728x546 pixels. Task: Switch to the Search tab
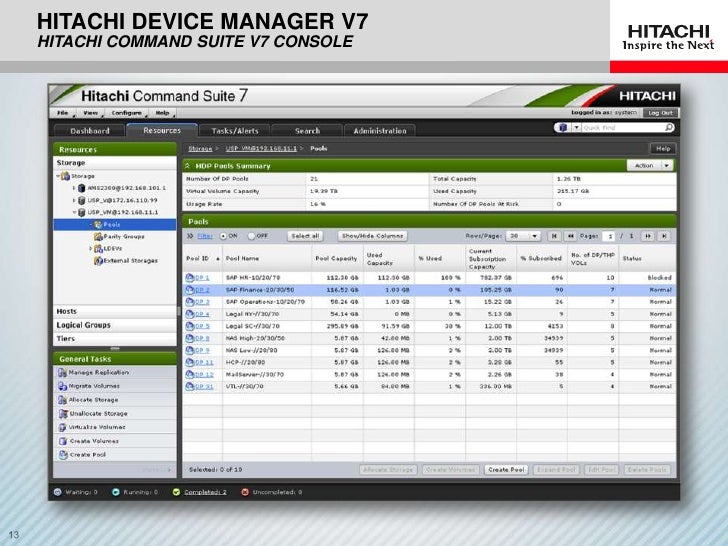(x=307, y=131)
